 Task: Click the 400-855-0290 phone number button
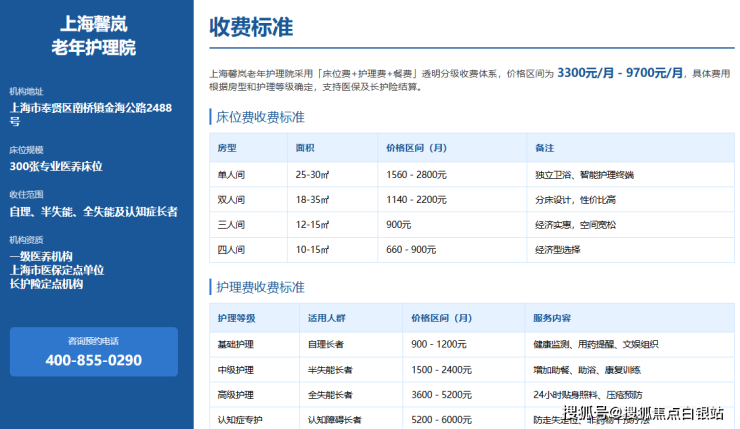(93, 352)
